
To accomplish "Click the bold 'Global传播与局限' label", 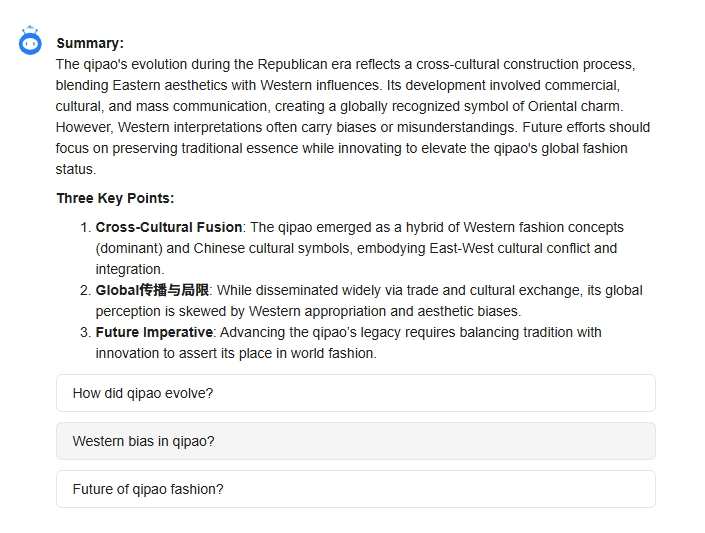I will (x=152, y=290).
